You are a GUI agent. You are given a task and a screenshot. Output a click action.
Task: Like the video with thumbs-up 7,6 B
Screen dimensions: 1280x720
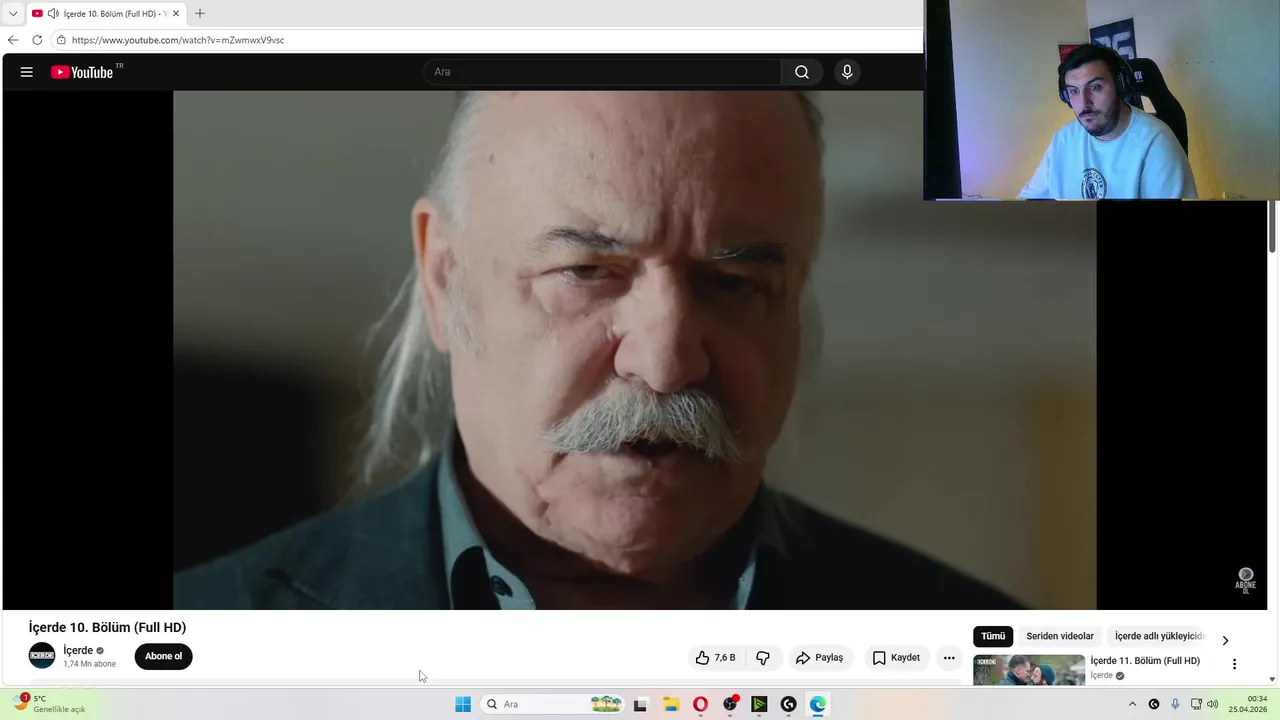(715, 657)
